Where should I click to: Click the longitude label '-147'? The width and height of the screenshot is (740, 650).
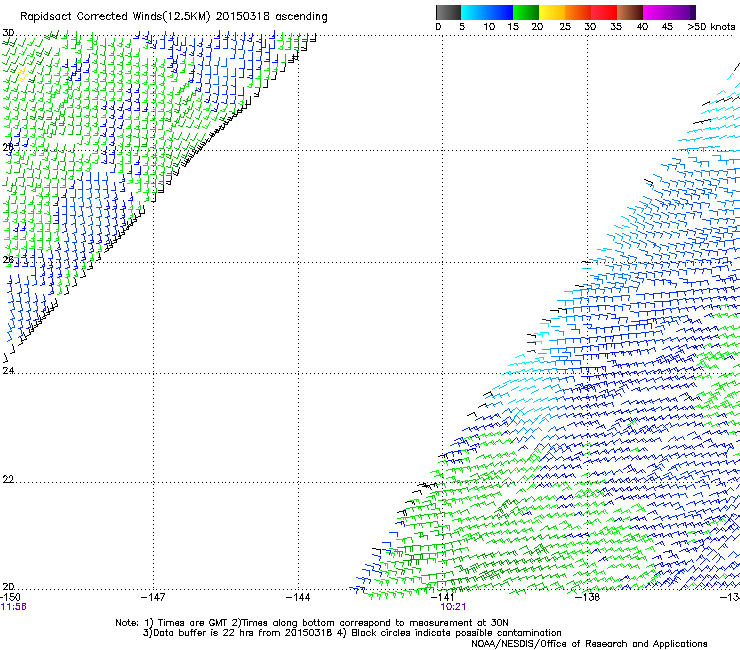[153, 597]
